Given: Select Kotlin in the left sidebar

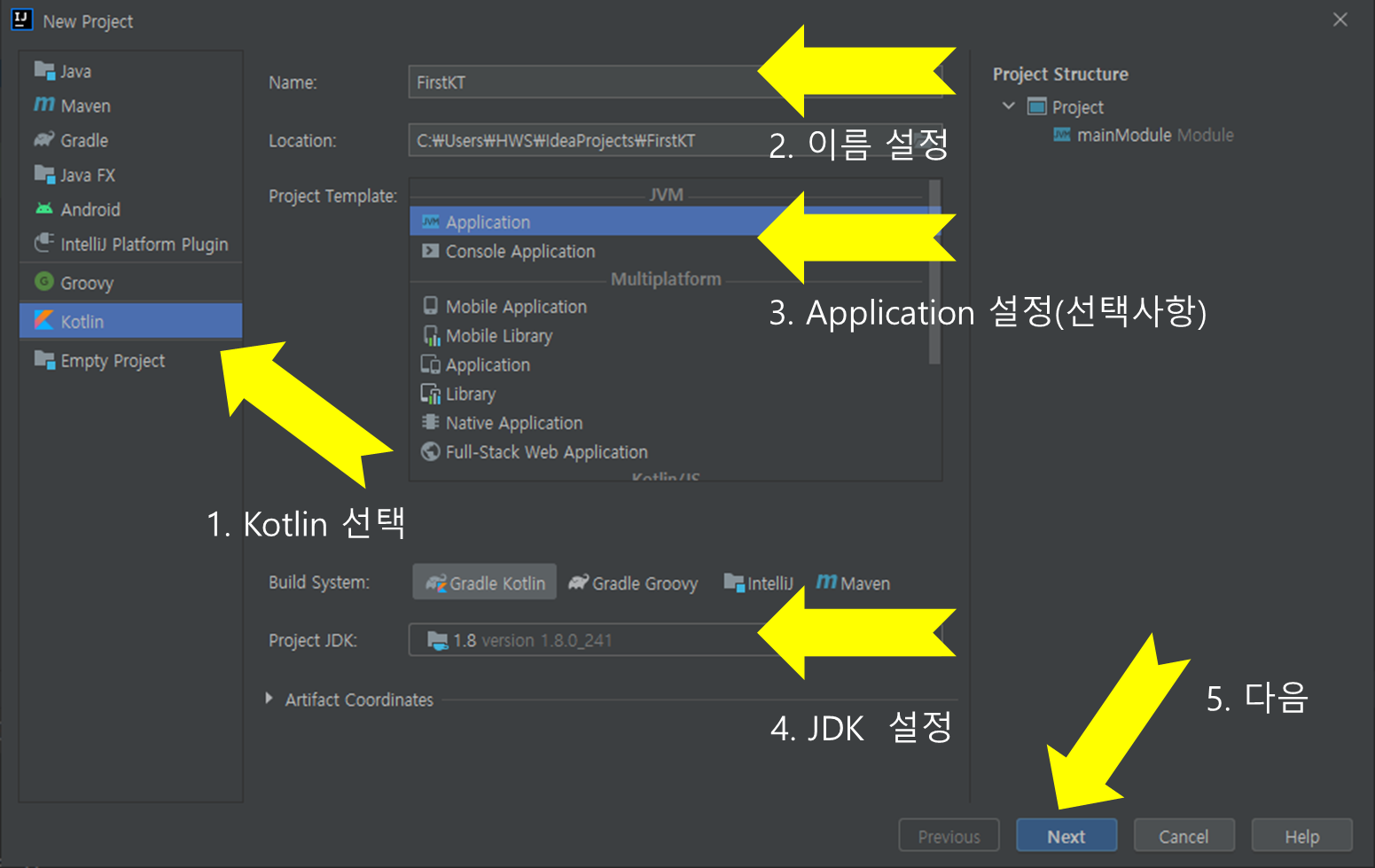Looking at the screenshot, I should [x=130, y=321].
